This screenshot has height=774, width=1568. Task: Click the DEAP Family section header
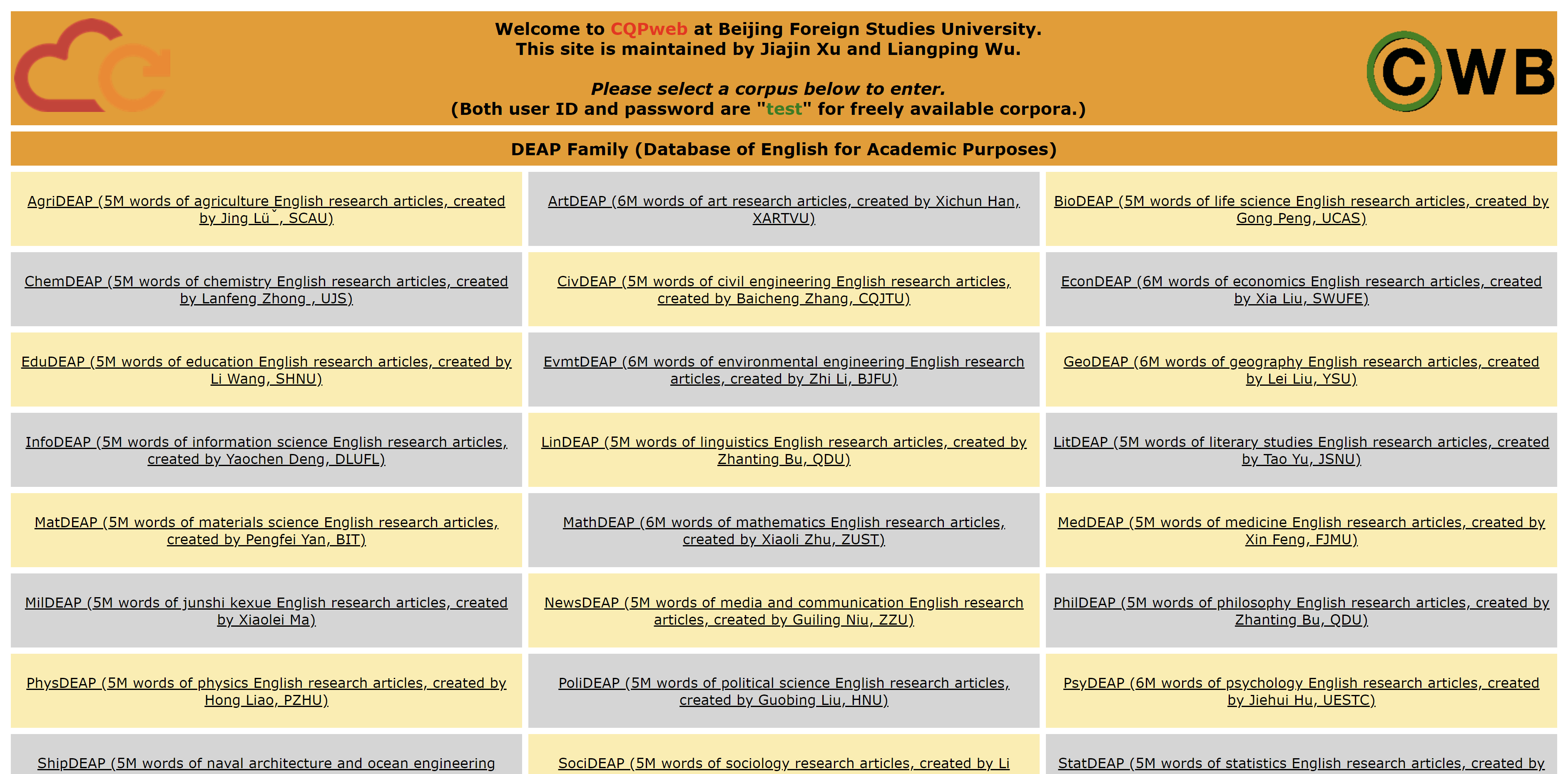(784, 149)
